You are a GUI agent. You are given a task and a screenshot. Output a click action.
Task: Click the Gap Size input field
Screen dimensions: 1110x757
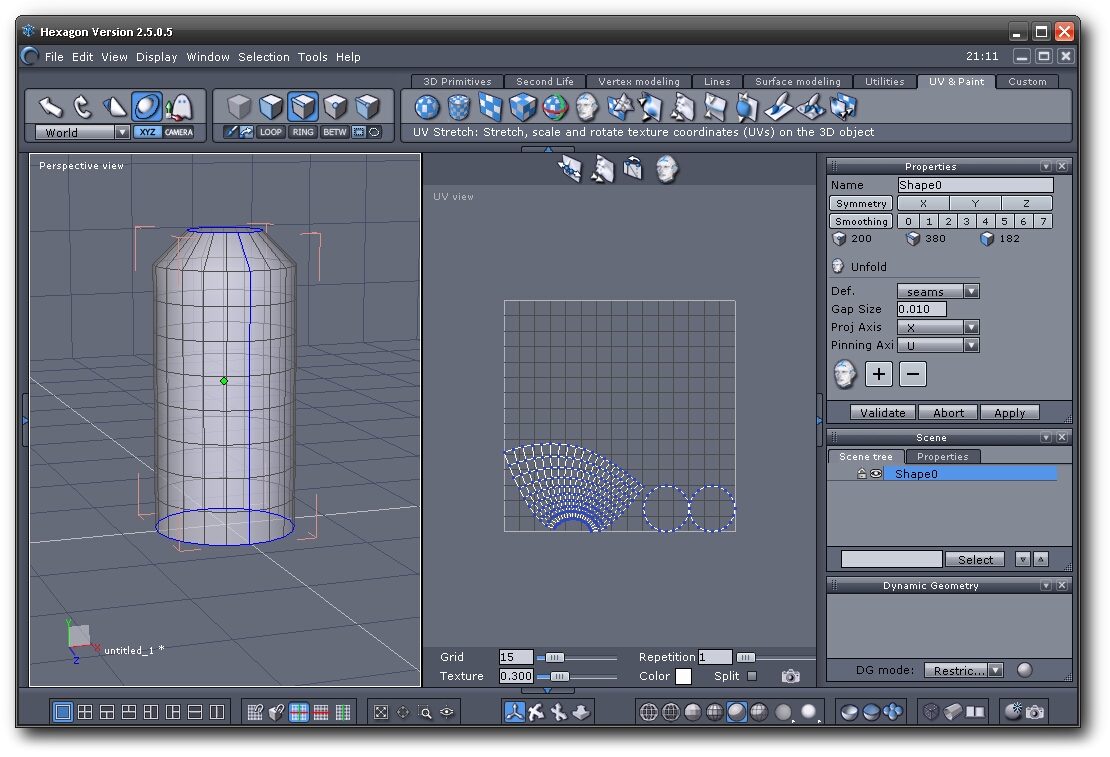(921, 309)
